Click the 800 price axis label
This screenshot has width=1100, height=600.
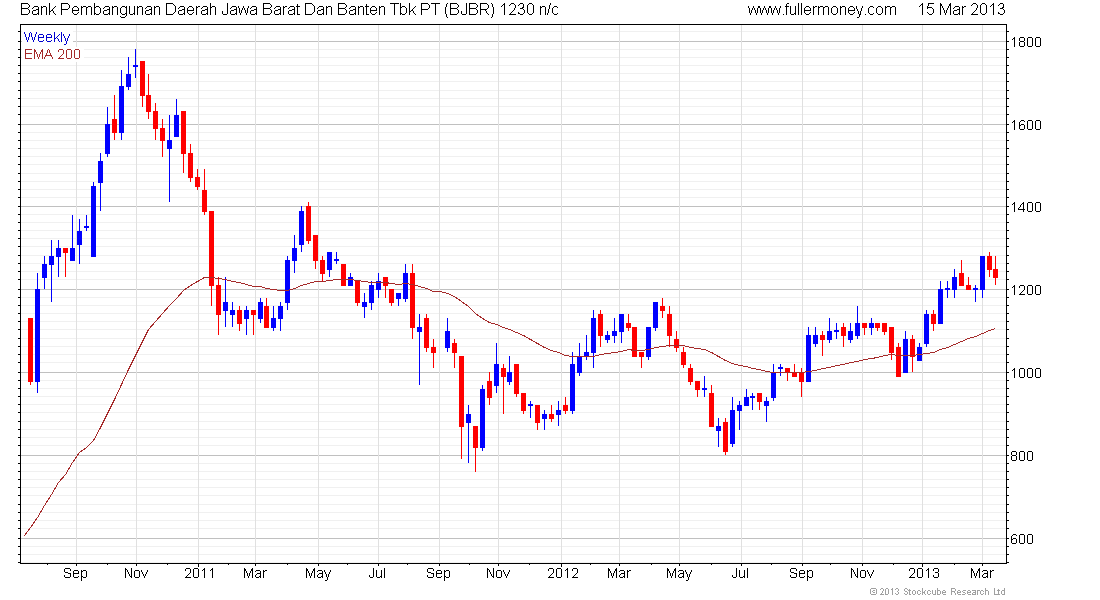(x=1021, y=456)
